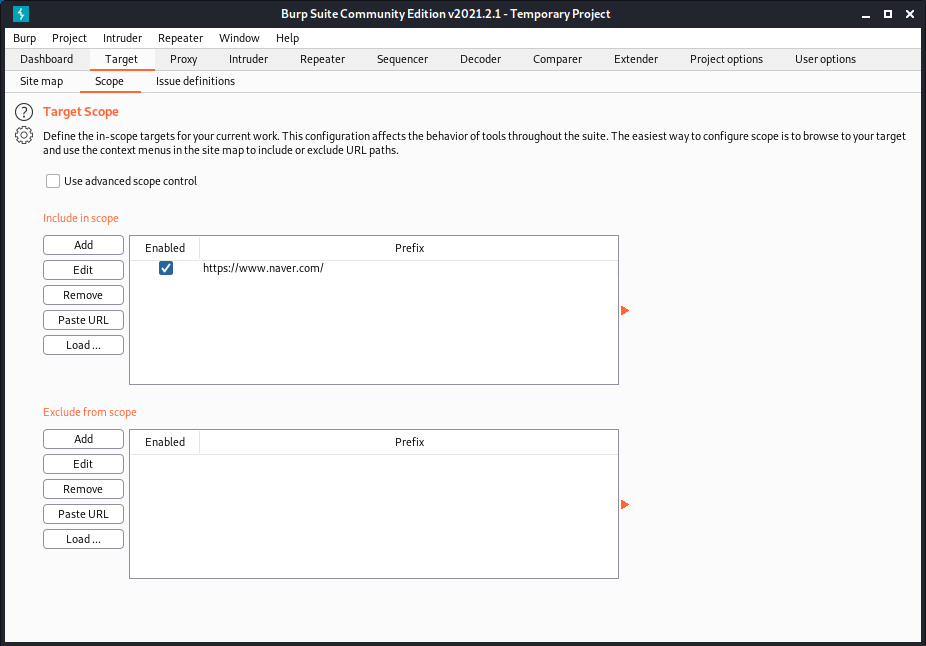Maximize the Burp Suite window

click(x=888, y=14)
